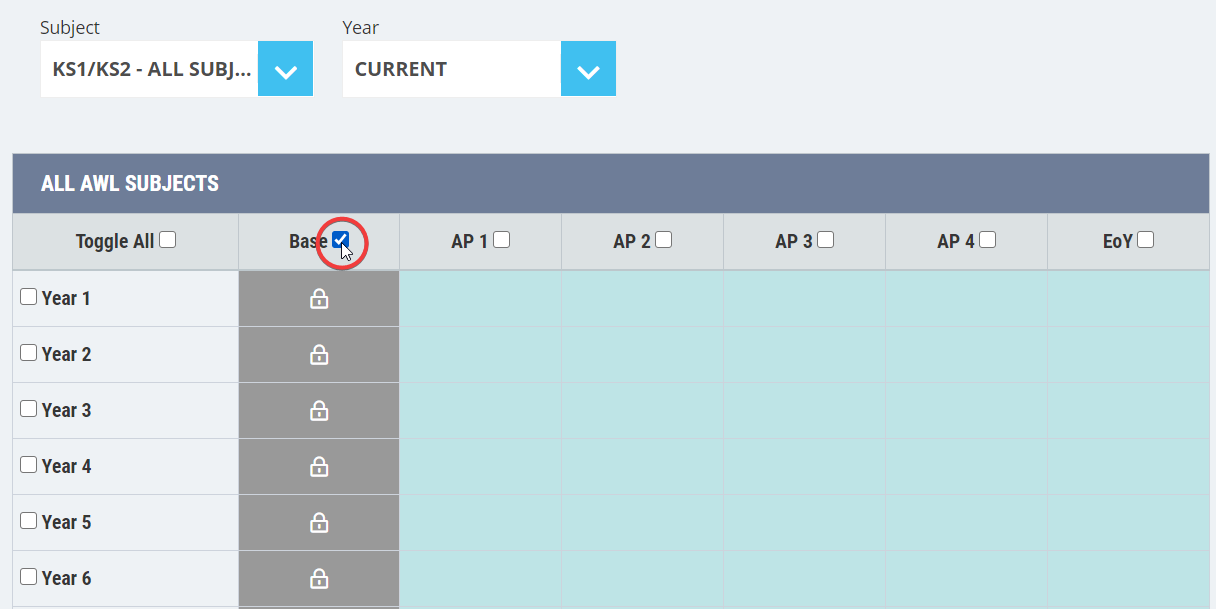Tick the Year 6 row checkbox
1216x609 pixels.
(29, 577)
